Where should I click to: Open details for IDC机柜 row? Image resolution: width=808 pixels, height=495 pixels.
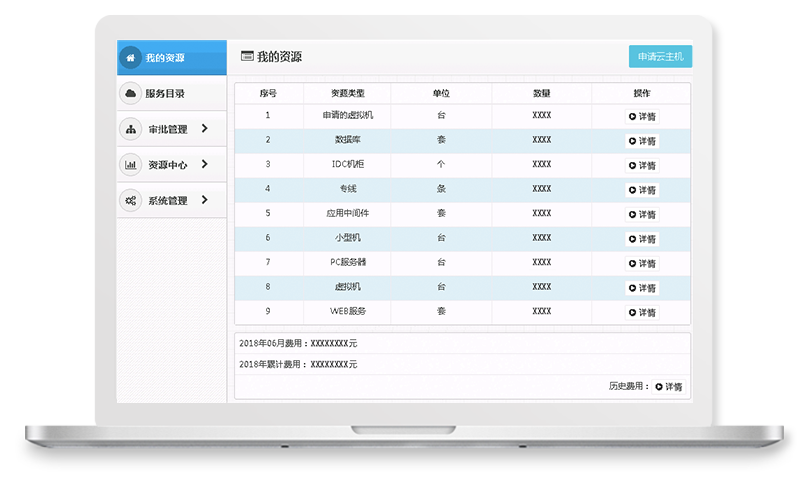tap(642, 165)
